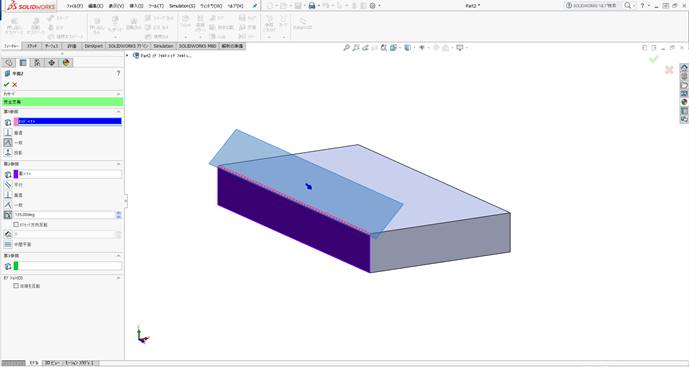Enable the flip normal checkbox
Screen dimensions: 689x367
[16, 286]
